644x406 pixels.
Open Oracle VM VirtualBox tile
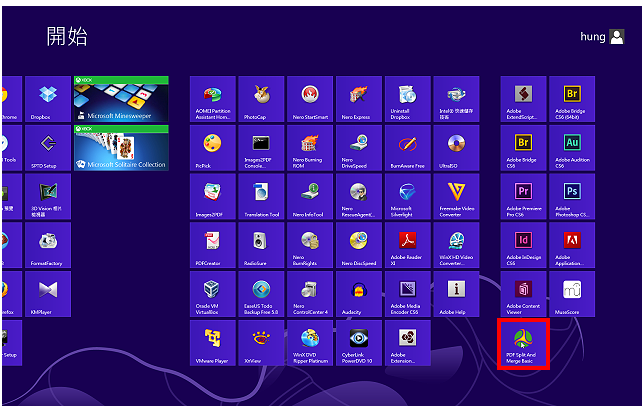(x=213, y=294)
